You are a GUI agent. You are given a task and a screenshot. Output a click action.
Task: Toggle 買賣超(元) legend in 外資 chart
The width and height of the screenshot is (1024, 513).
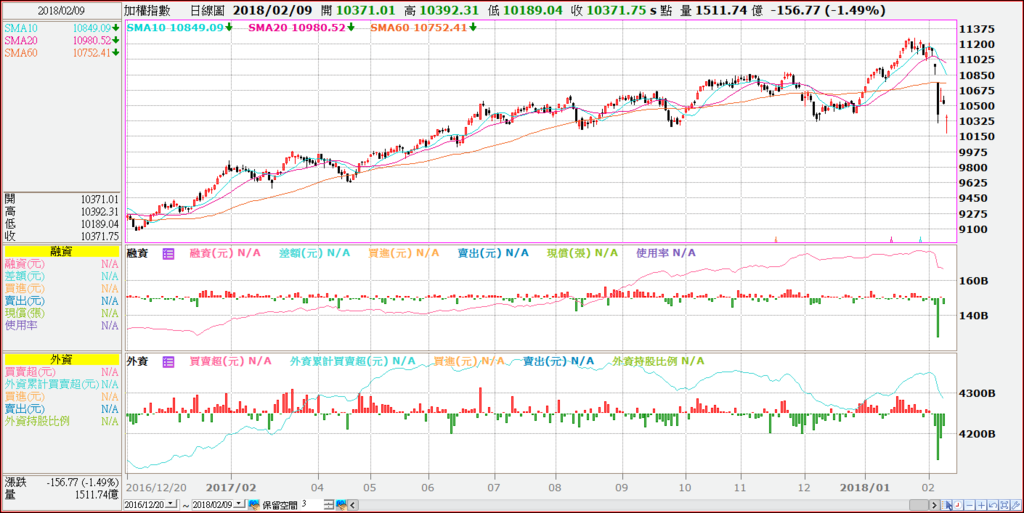pyautogui.click(x=231, y=361)
